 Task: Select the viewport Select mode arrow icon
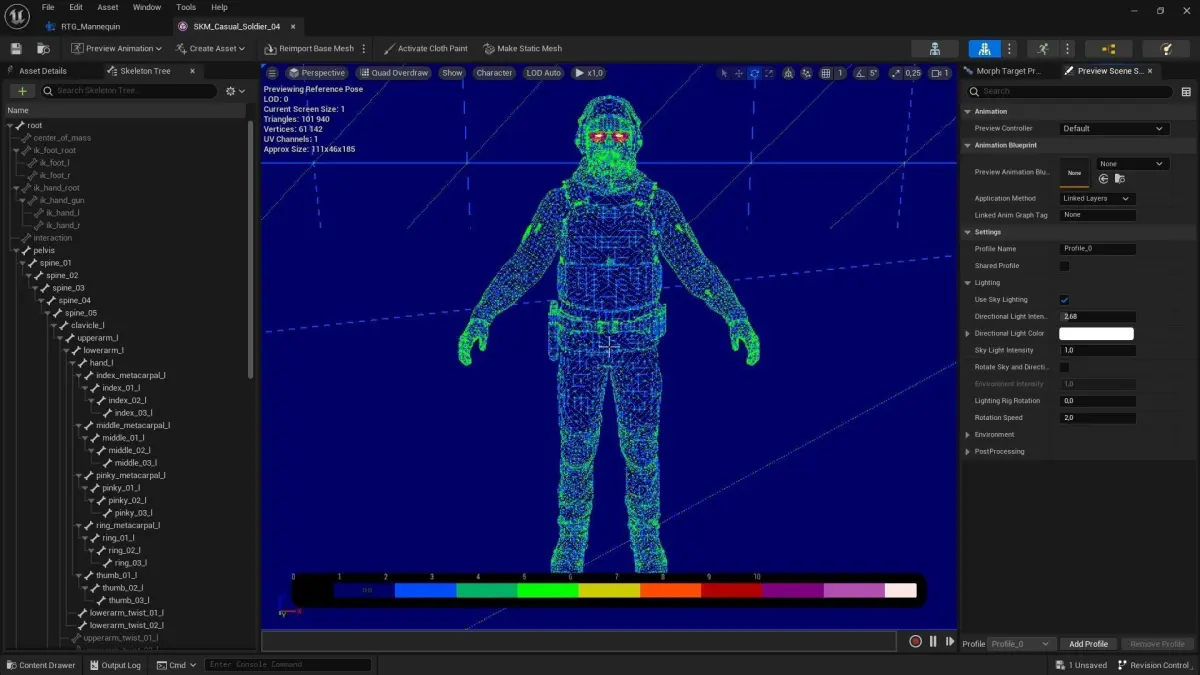724,73
